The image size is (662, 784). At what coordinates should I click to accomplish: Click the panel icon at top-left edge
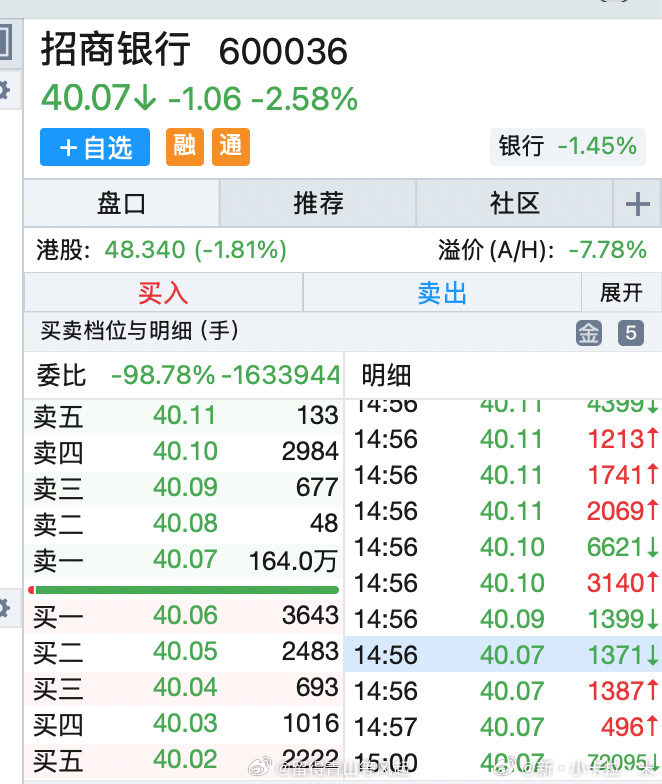pyautogui.click(x=5, y=42)
